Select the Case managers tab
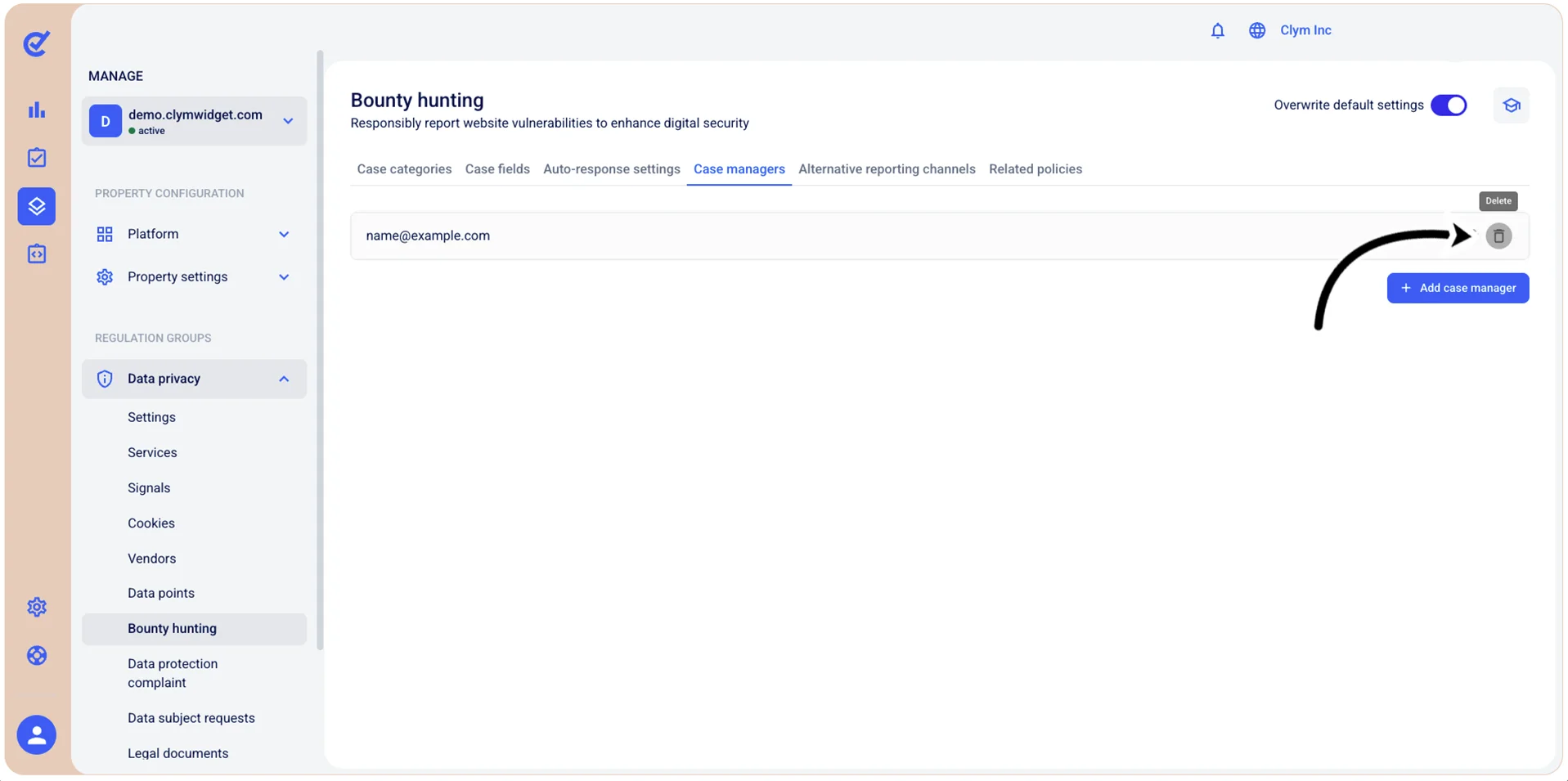Screen dimensions: 1568x781 point(739,169)
